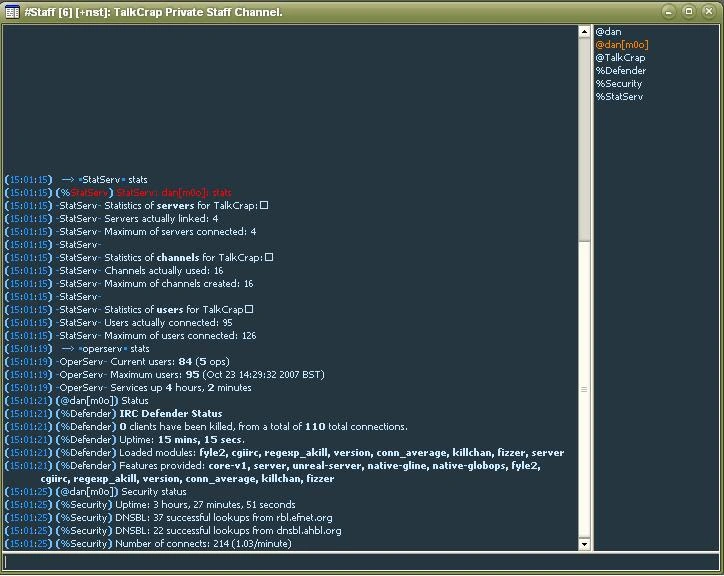Click the outgoing 'StatServ stats' command line
Screen dimensions: 724x576
click(x=76, y=180)
